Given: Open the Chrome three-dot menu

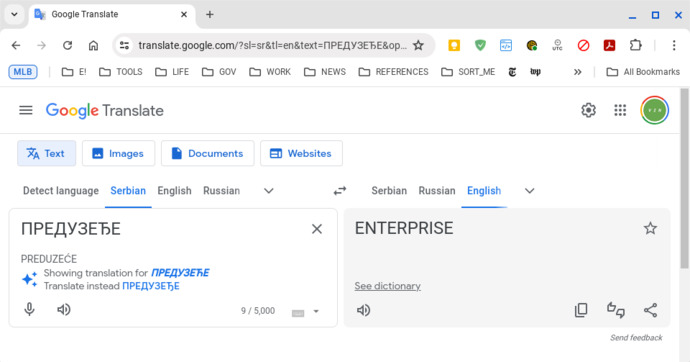Looking at the screenshot, I should click(x=674, y=45).
